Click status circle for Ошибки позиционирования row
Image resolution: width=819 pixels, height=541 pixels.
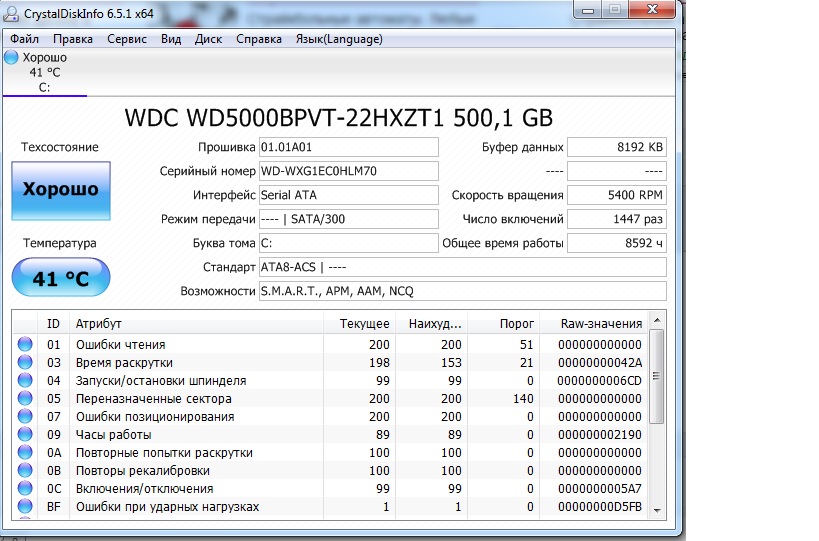[25, 416]
